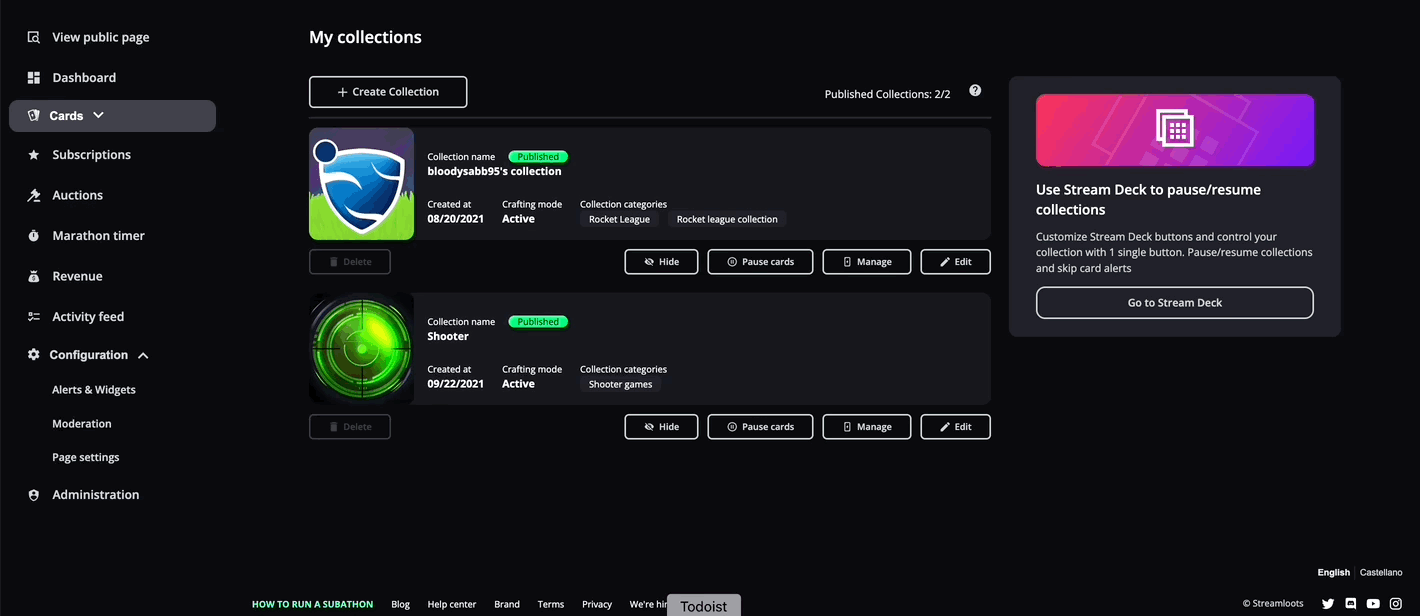Click Published badge on bloodysabb95's collection
Screen dimensions: 1420x616
click(x=538, y=157)
